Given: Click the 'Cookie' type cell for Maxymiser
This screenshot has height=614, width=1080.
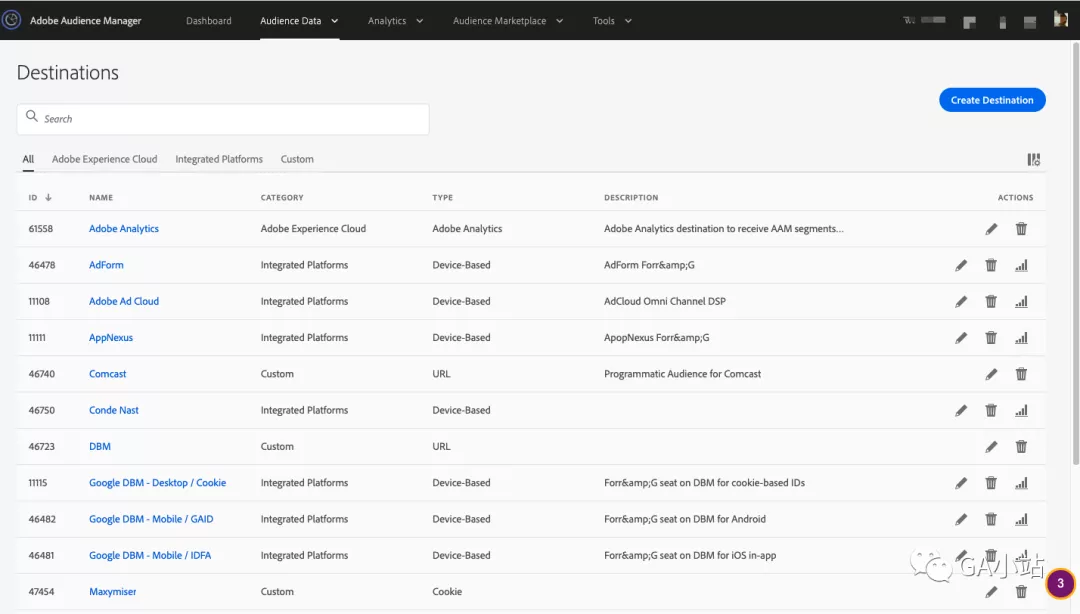Looking at the screenshot, I should [447, 592].
